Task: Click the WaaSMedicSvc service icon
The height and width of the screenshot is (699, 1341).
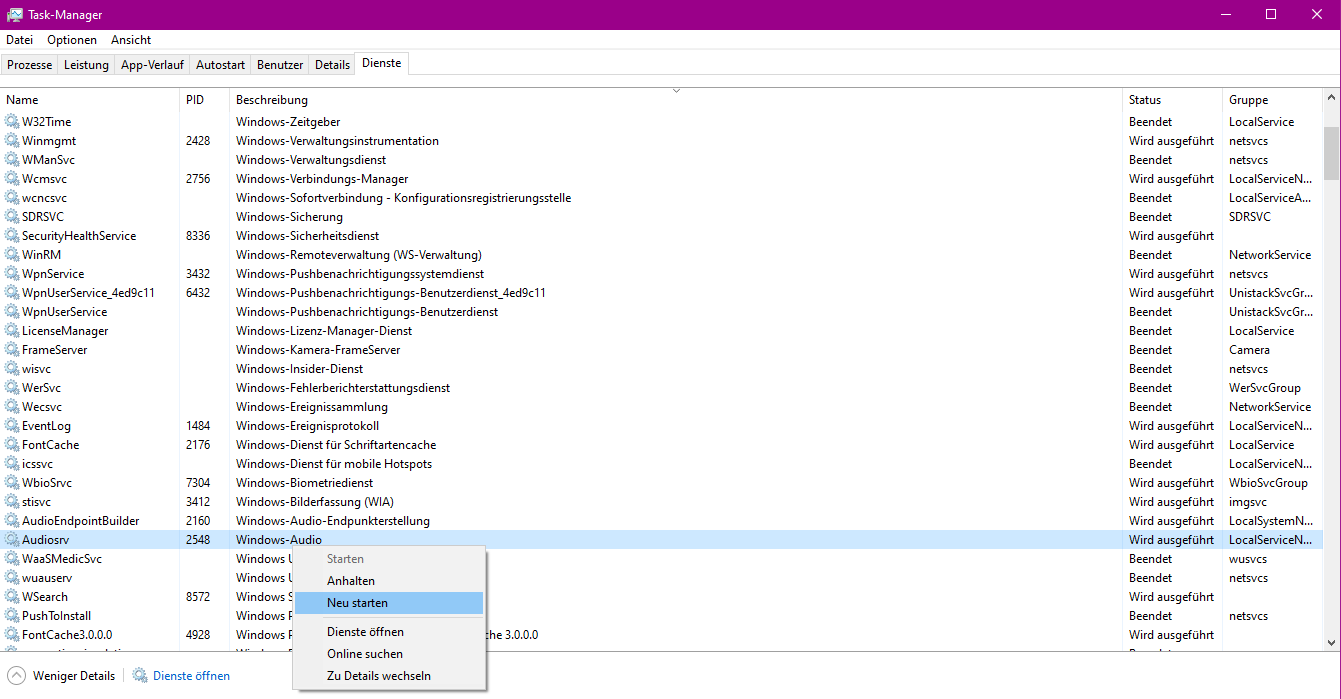Action: tap(12, 559)
